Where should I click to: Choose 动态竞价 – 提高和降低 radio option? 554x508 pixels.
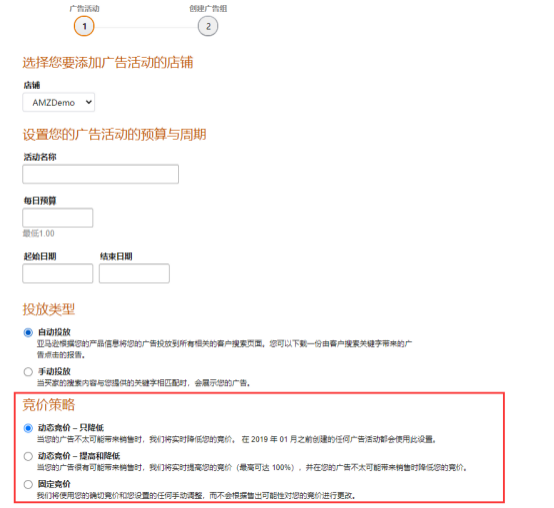pyautogui.click(x=28, y=456)
